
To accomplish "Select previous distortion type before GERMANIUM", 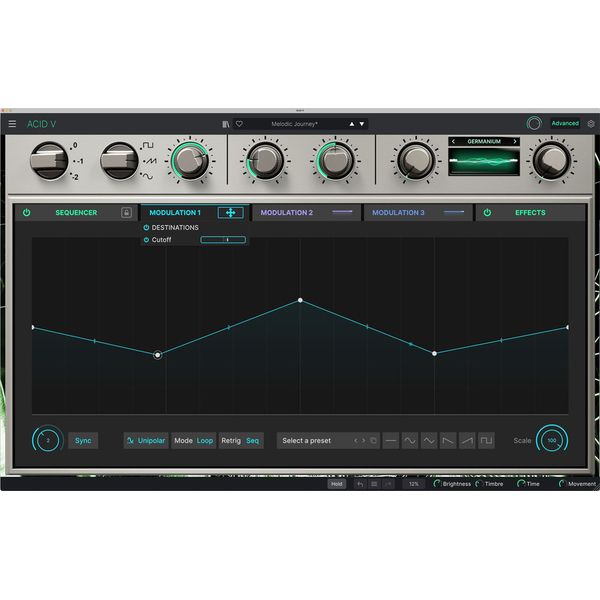I will (x=453, y=142).
